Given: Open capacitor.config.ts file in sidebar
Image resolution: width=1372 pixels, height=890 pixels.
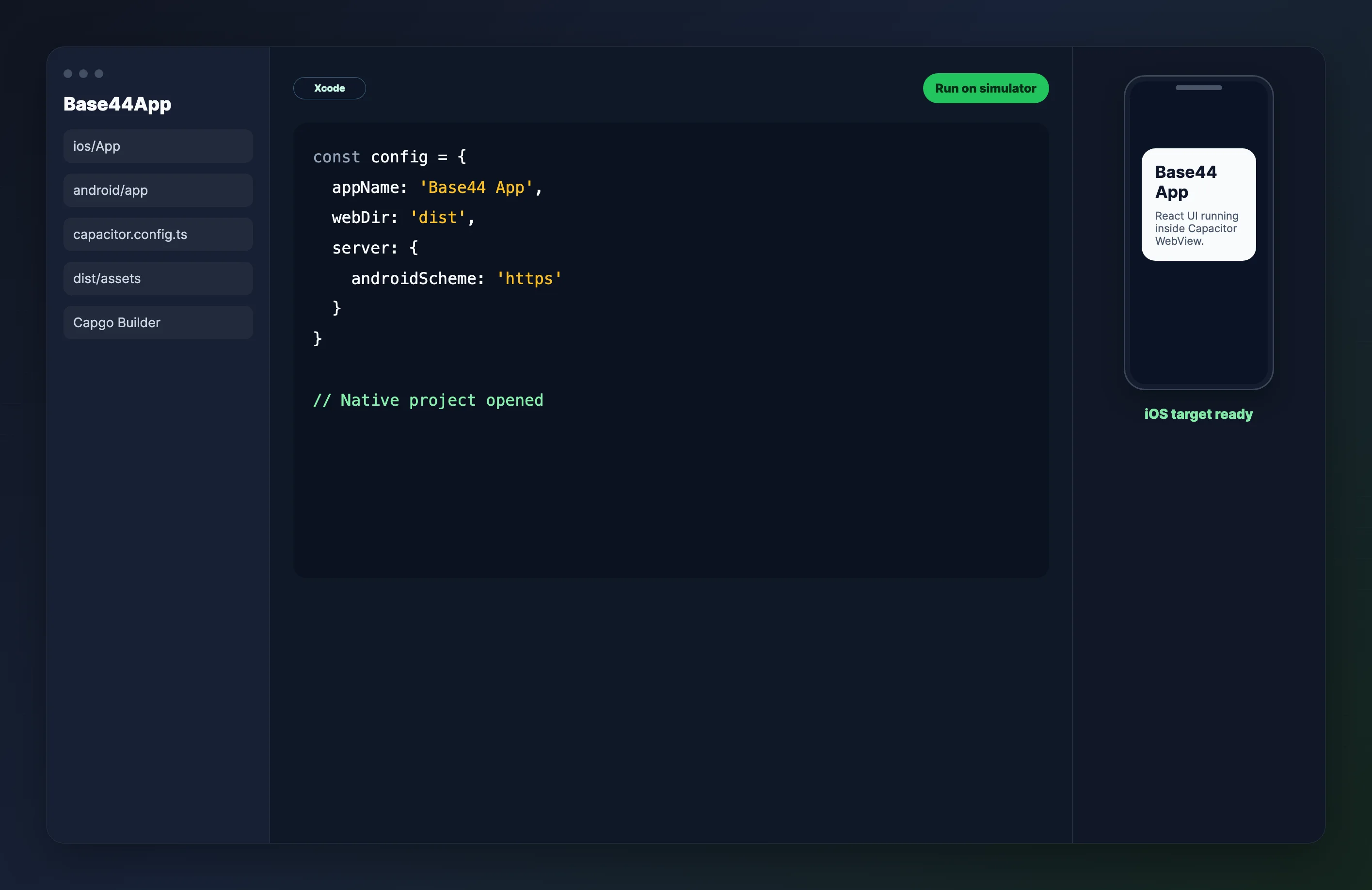Looking at the screenshot, I should pyautogui.click(x=158, y=235).
